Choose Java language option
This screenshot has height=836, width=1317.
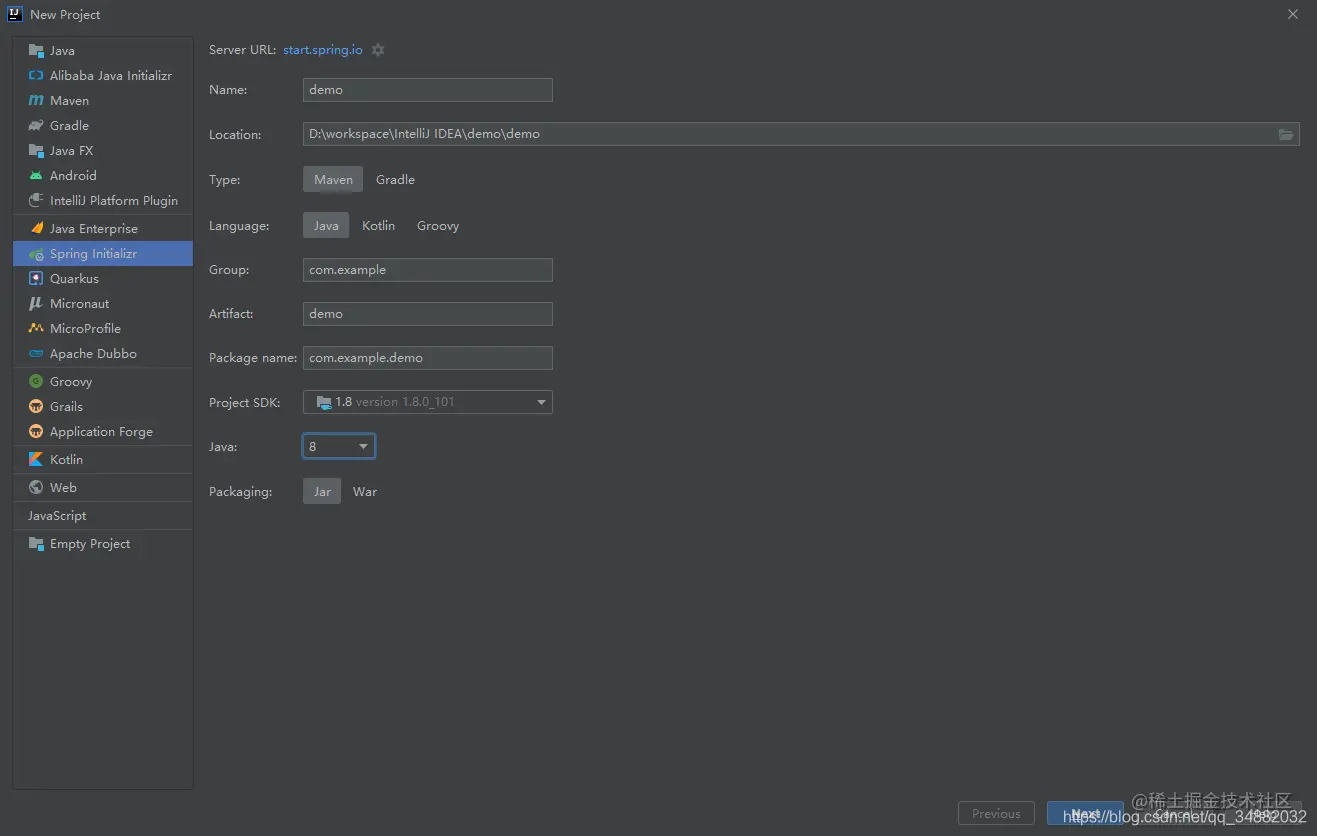pos(326,226)
